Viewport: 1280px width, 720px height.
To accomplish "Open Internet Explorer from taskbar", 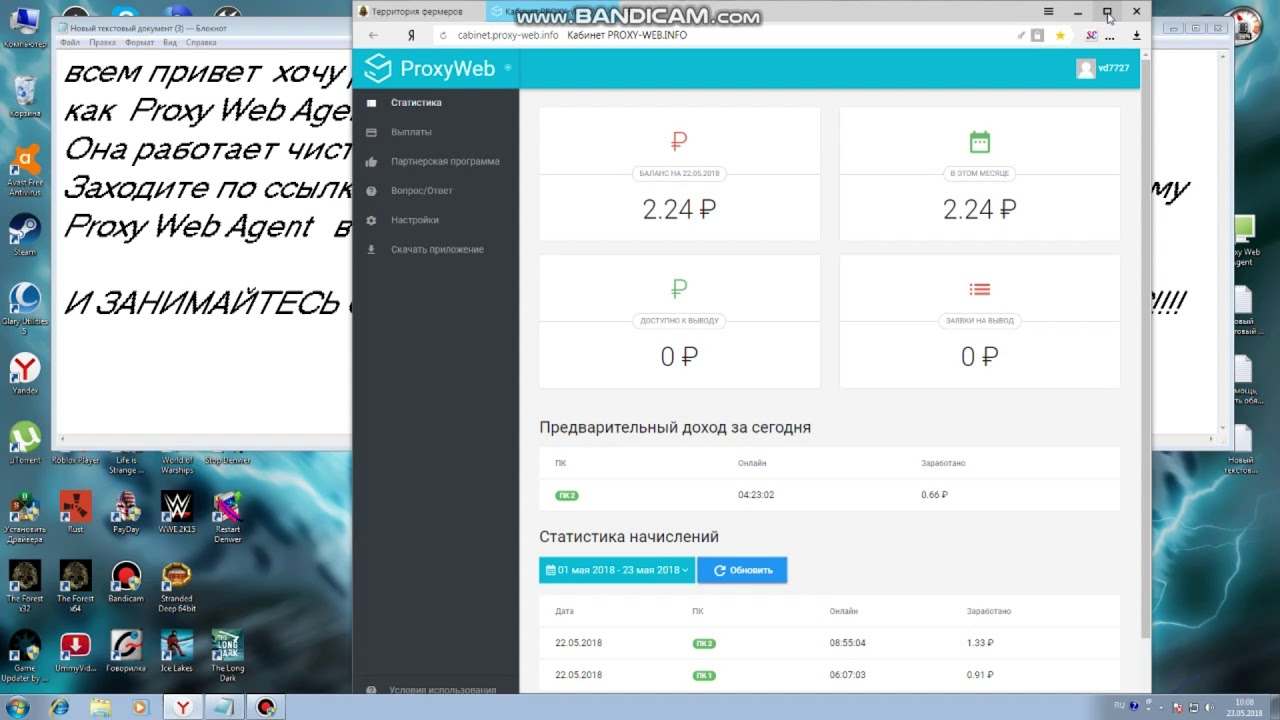I will 59,707.
